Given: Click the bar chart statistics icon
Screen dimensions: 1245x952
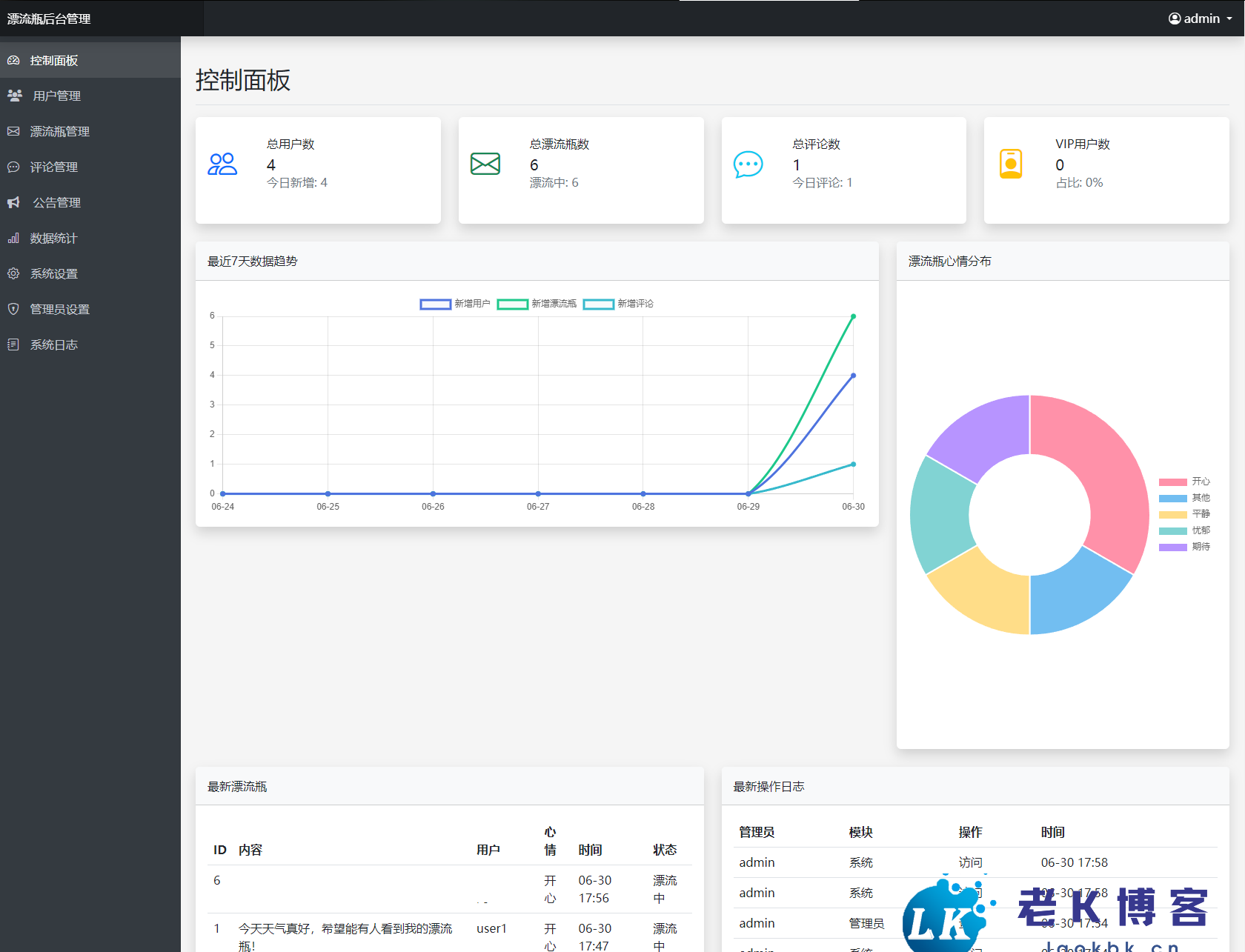Looking at the screenshot, I should pos(13,238).
